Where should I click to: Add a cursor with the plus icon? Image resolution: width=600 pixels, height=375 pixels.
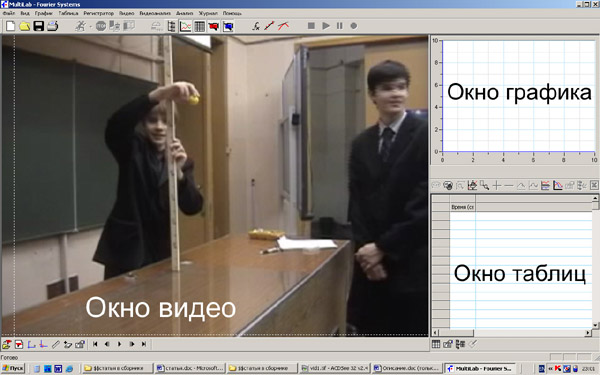(x=497, y=186)
